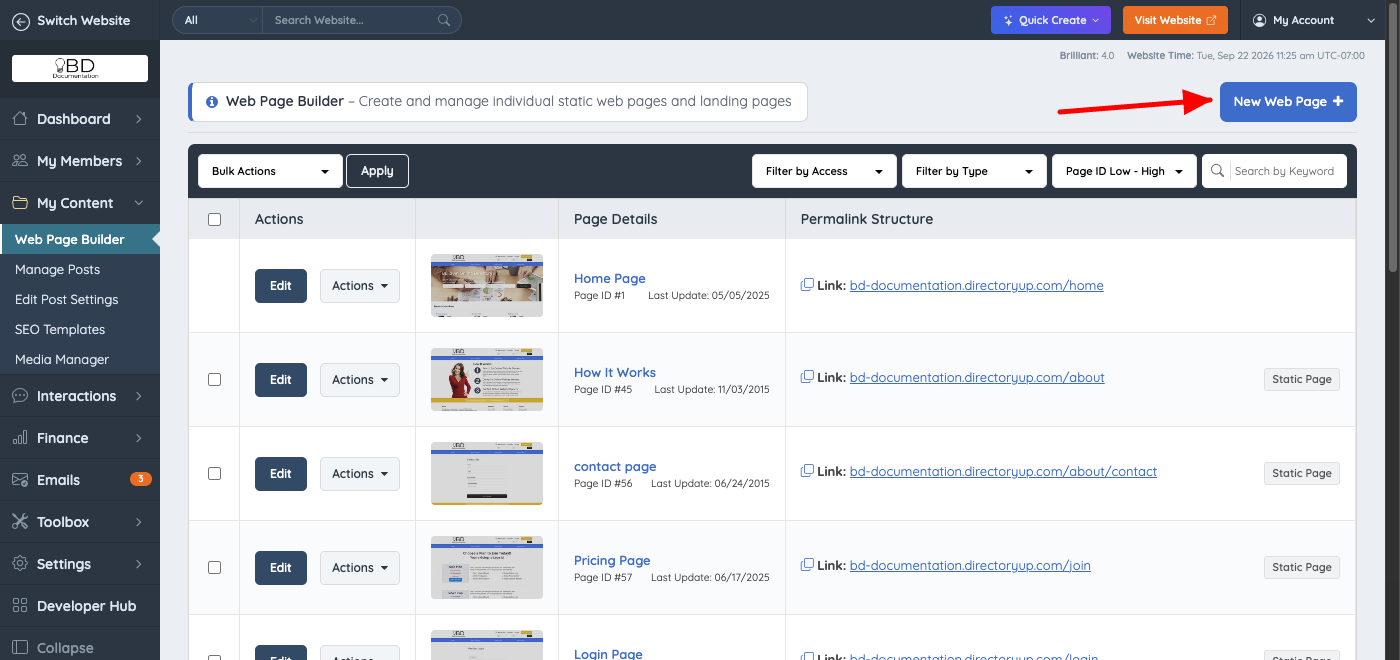This screenshot has height=660, width=1400.
Task: Copy the Home Page link icon
Action: point(807,285)
